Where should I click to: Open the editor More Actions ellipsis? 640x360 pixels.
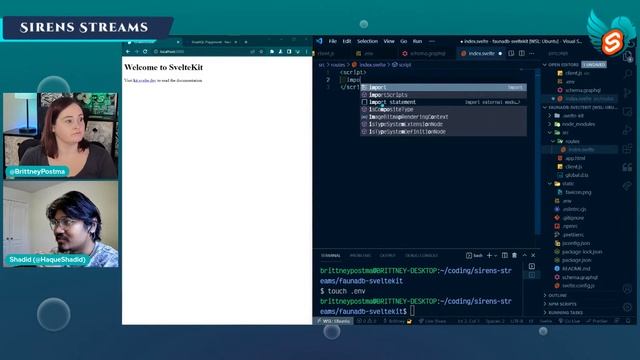pyautogui.click(x=531, y=53)
